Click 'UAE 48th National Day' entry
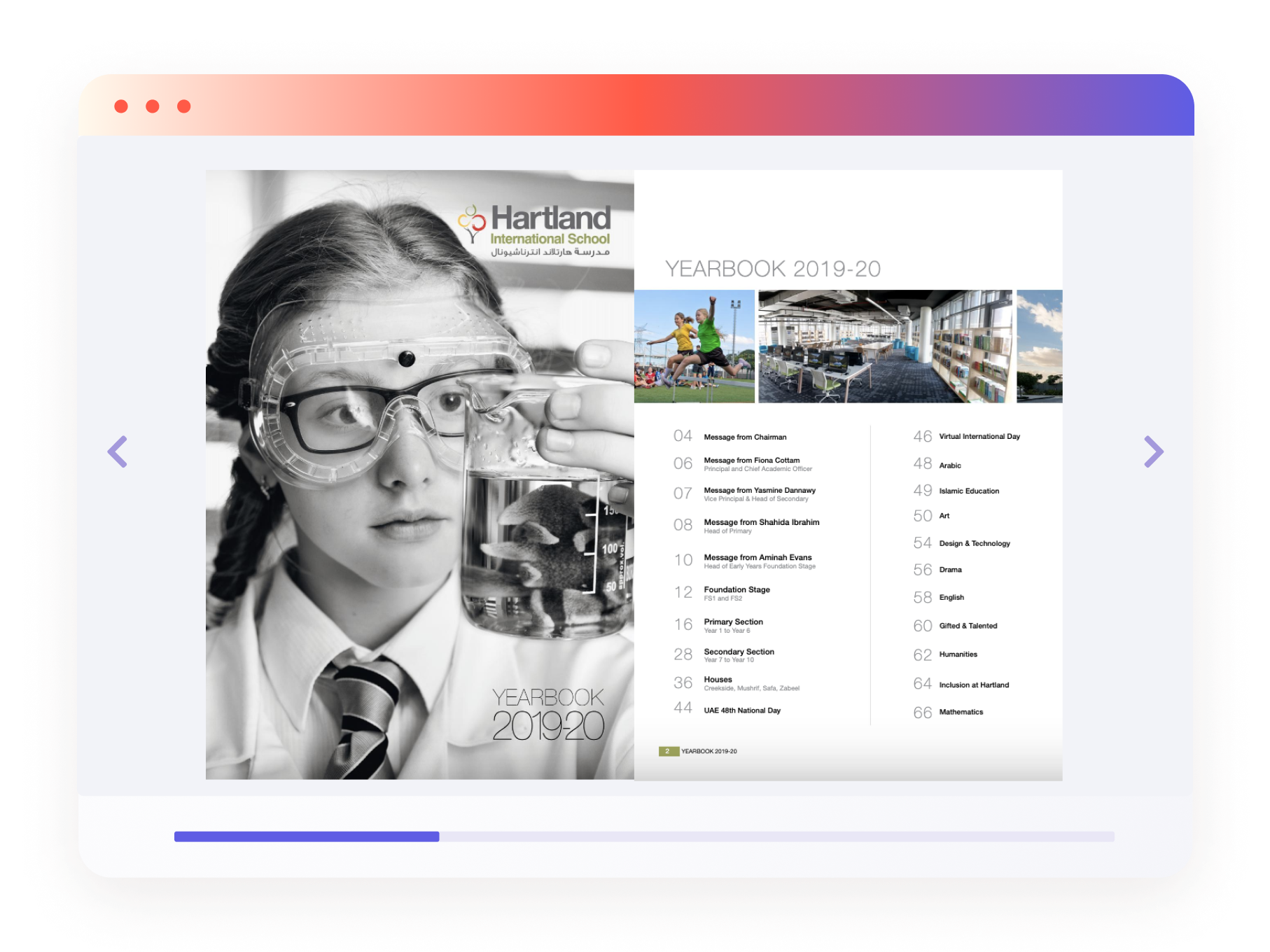 742,710
